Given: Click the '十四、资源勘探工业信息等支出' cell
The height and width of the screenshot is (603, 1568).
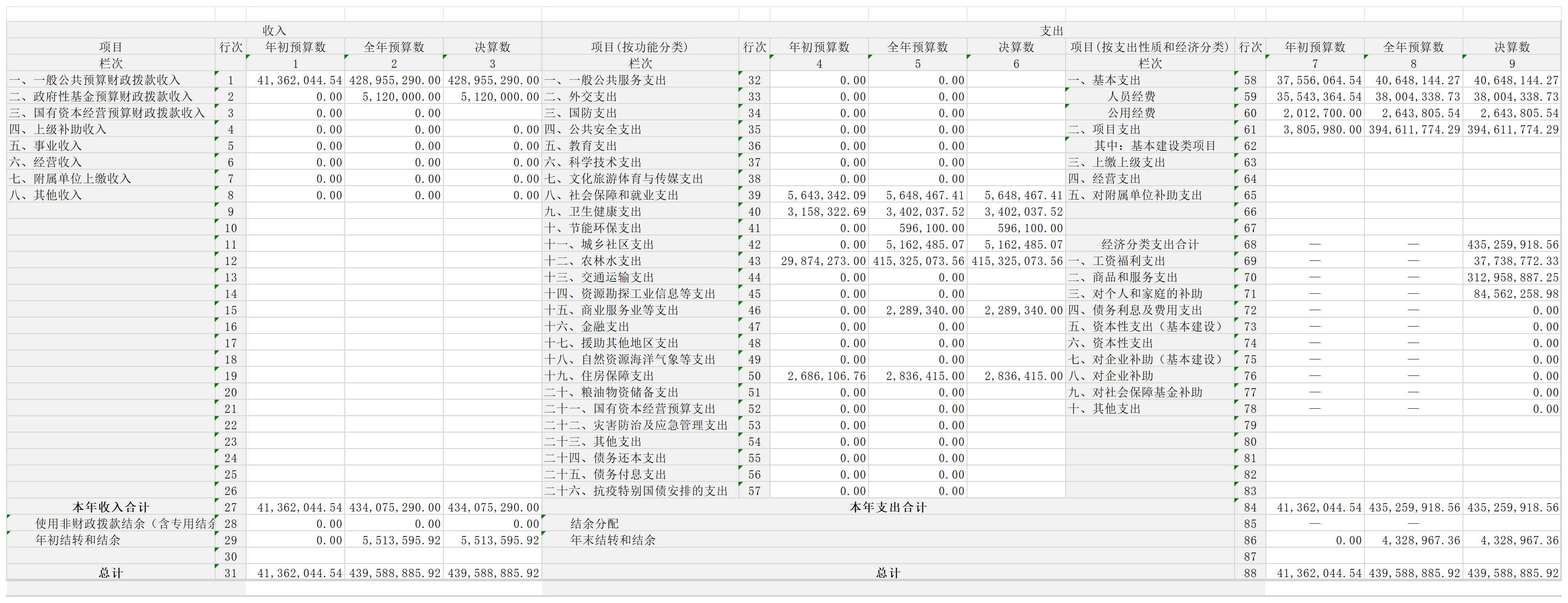Looking at the screenshot, I should [640, 294].
